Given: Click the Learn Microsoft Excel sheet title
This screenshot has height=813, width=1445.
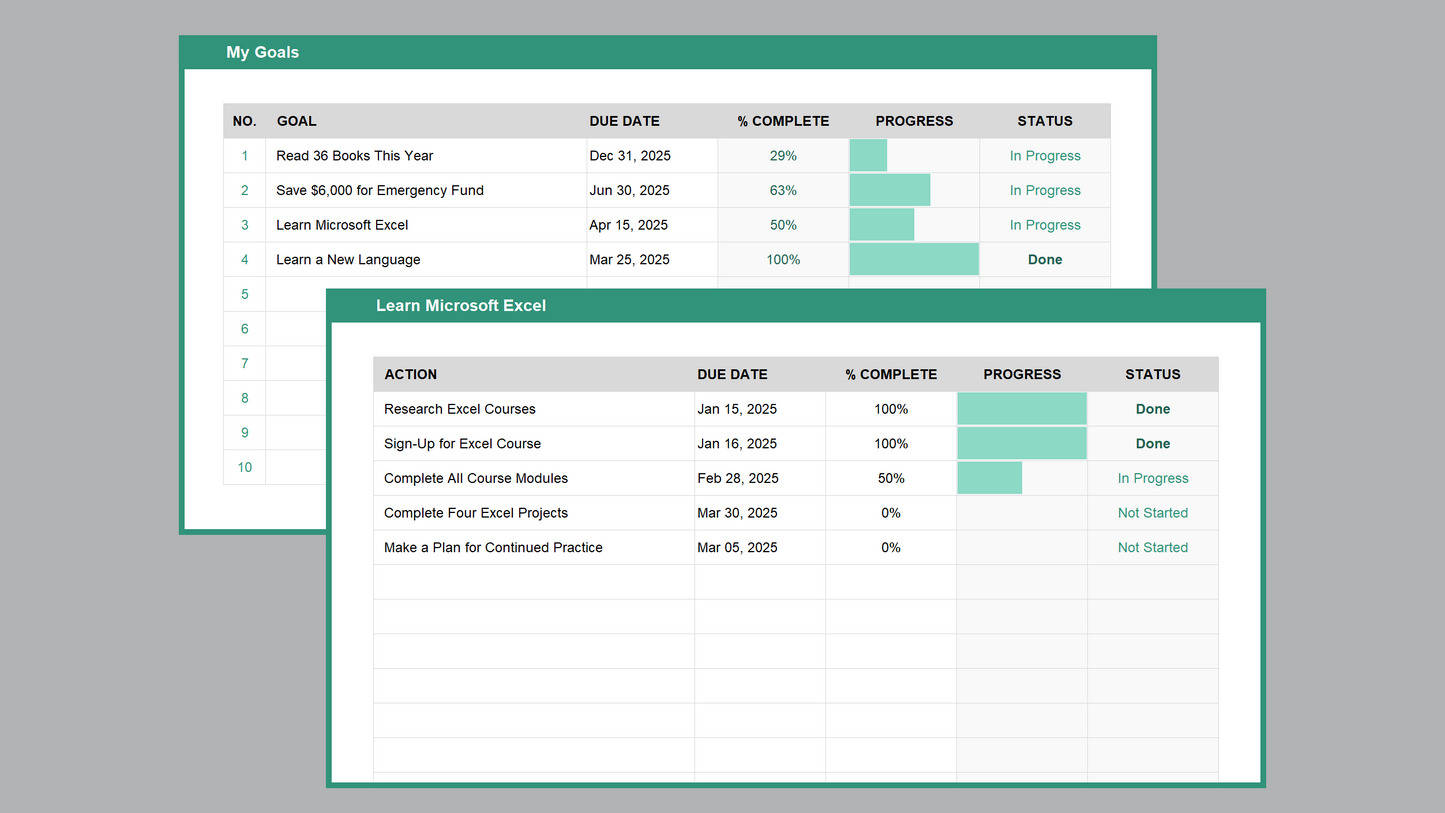Looking at the screenshot, I should coord(460,305).
